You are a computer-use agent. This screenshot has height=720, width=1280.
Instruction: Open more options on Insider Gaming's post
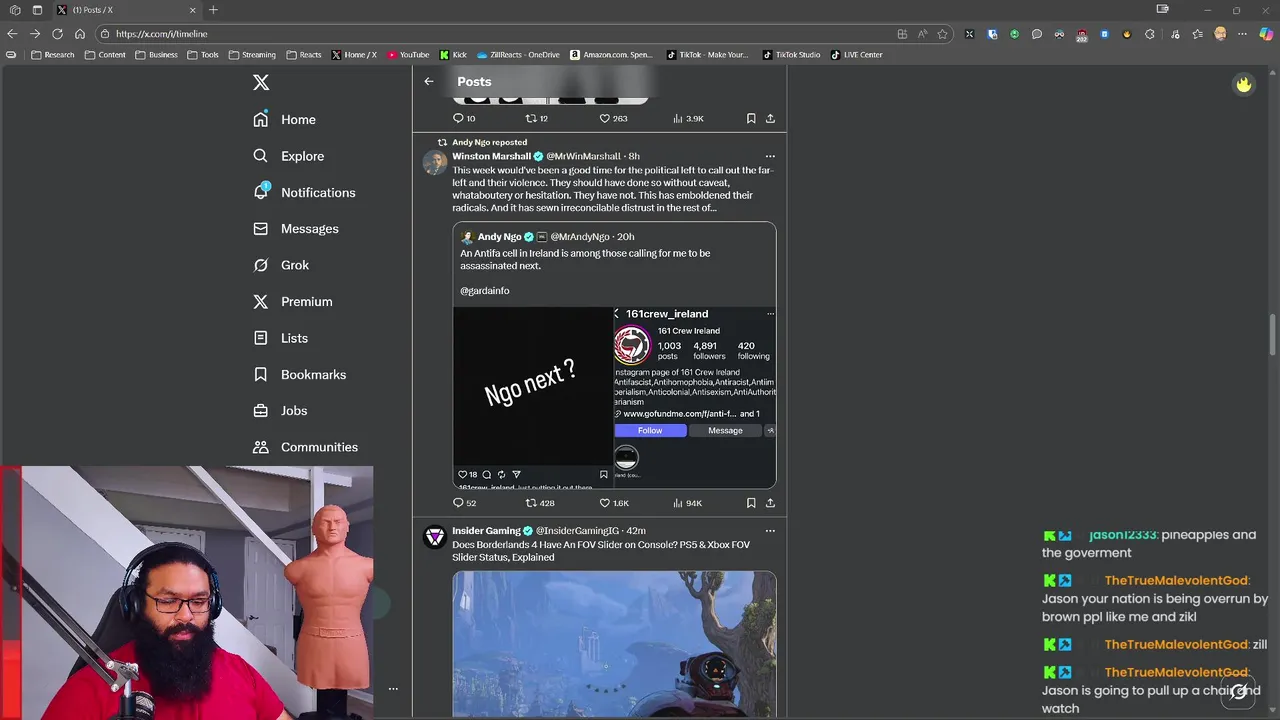[x=770, y=531]
